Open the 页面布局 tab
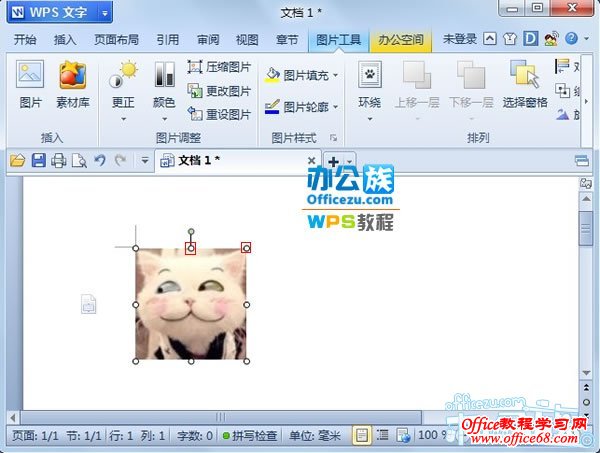The image size is (600, 453). [x=116, y=39]
